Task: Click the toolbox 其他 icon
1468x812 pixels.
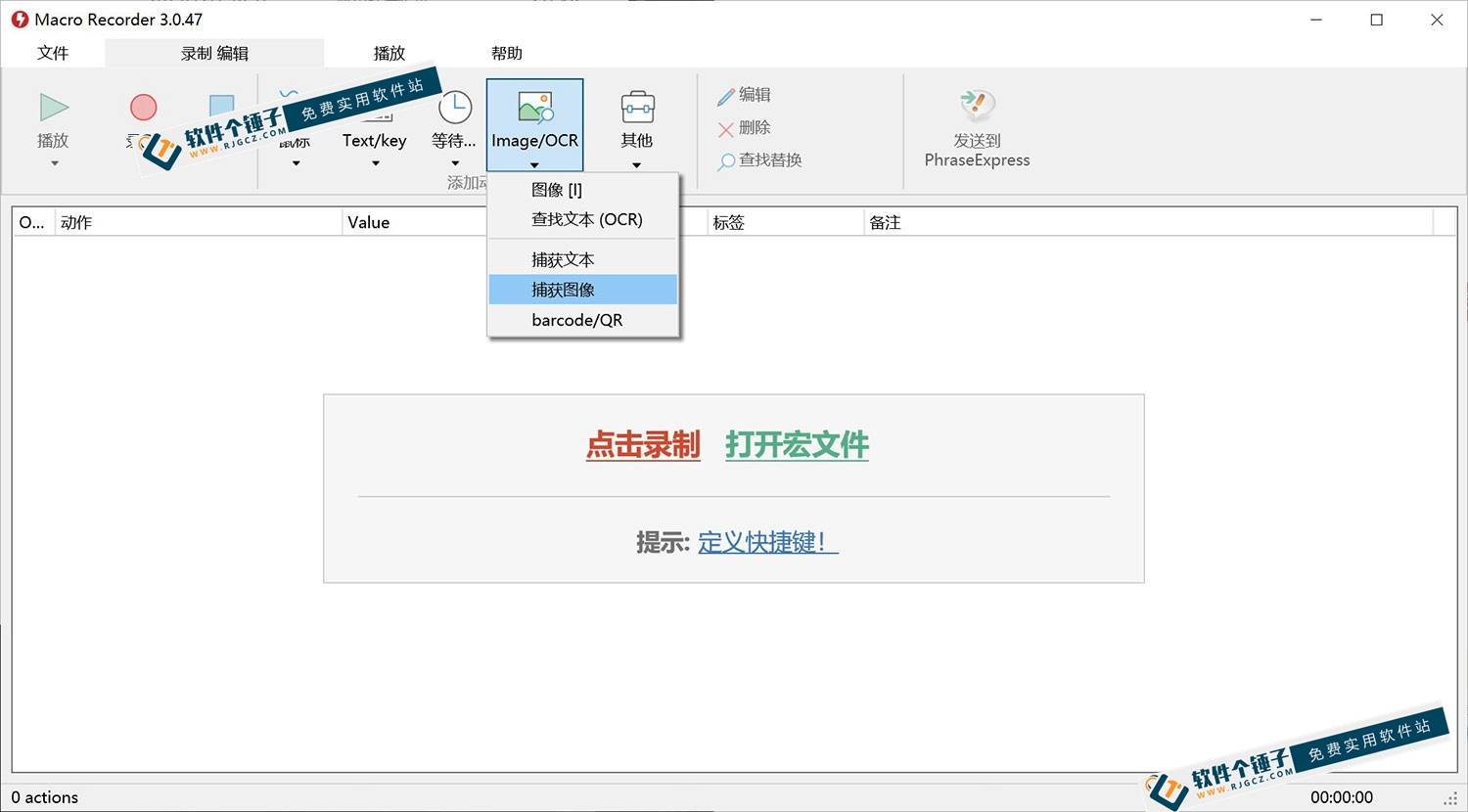Action: (x=637, y=108)
